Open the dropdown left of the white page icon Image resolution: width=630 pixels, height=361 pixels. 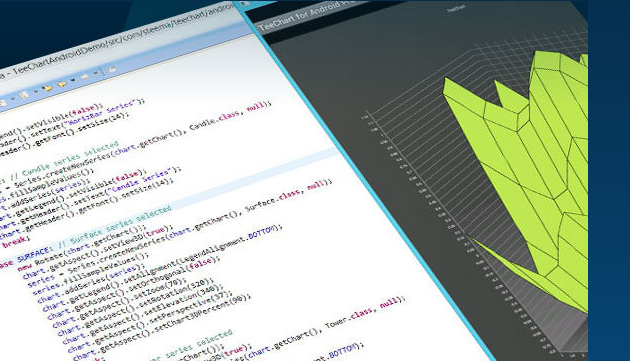[x=12, y=98]
